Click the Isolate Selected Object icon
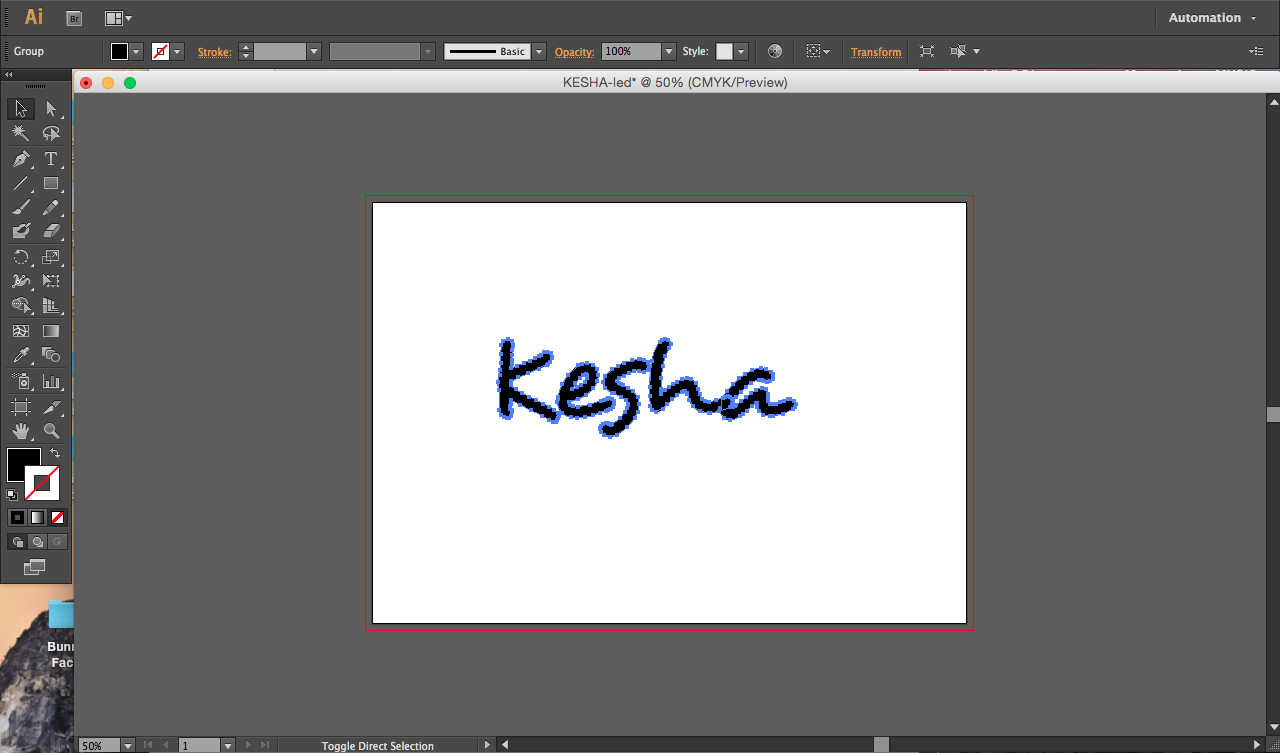The image size is (1280, 753). pos(927,51)
